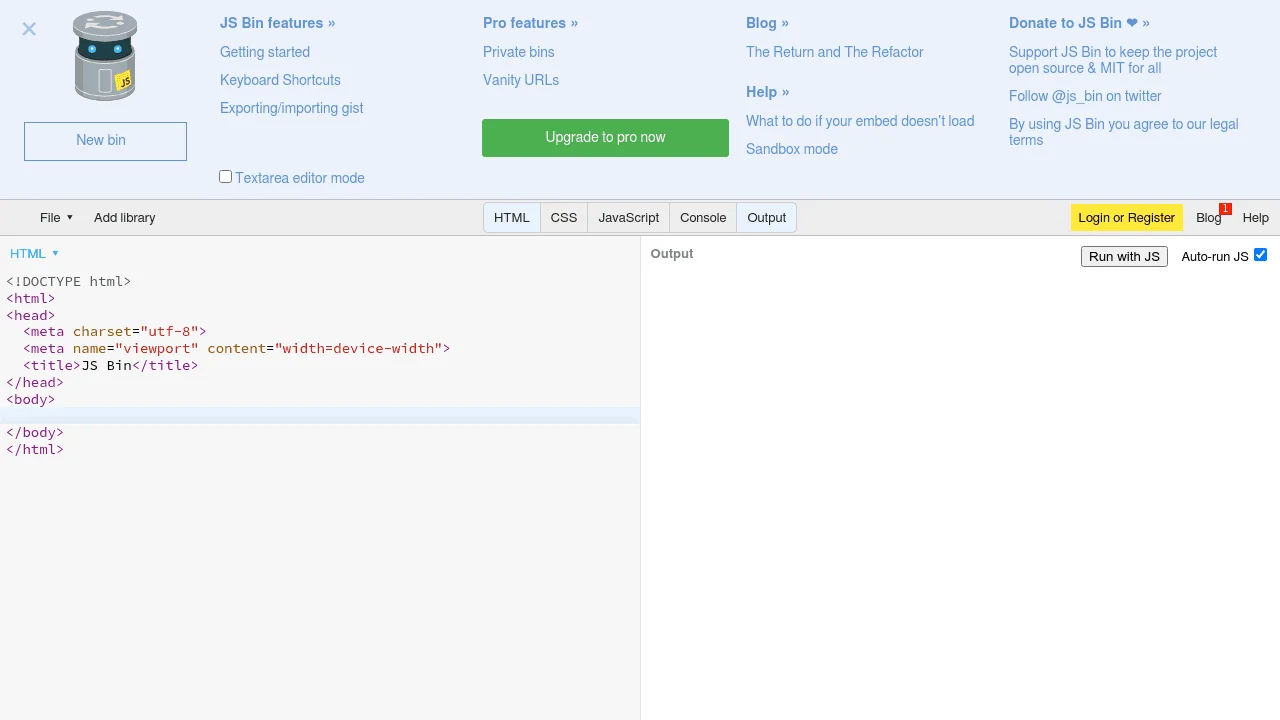Click Upgrade to pro now button
Screen dimensions: 1280x720
click(x=605, y=138)
